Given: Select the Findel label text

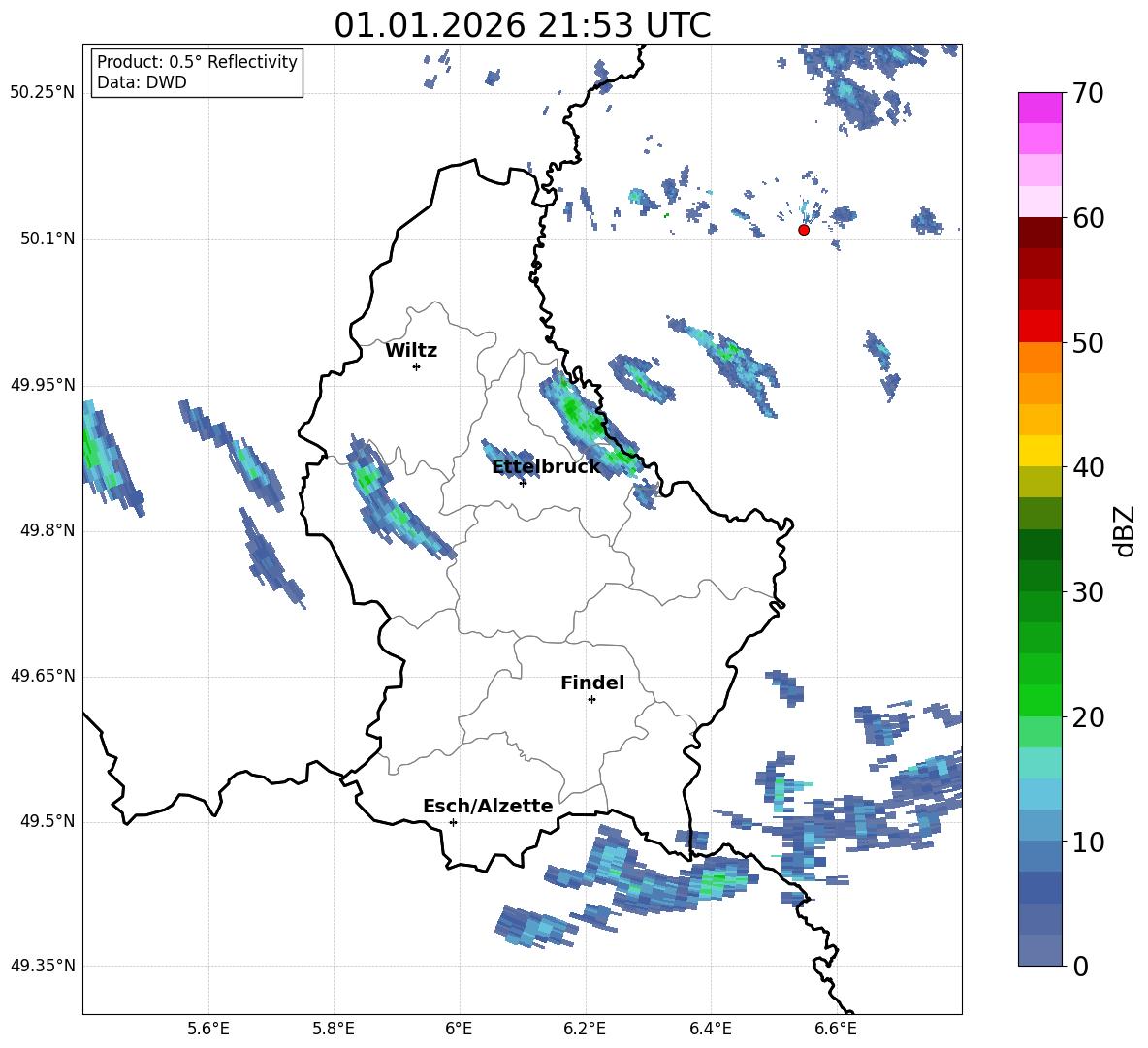Looking at the screenshot, I should tap(592, 683).
